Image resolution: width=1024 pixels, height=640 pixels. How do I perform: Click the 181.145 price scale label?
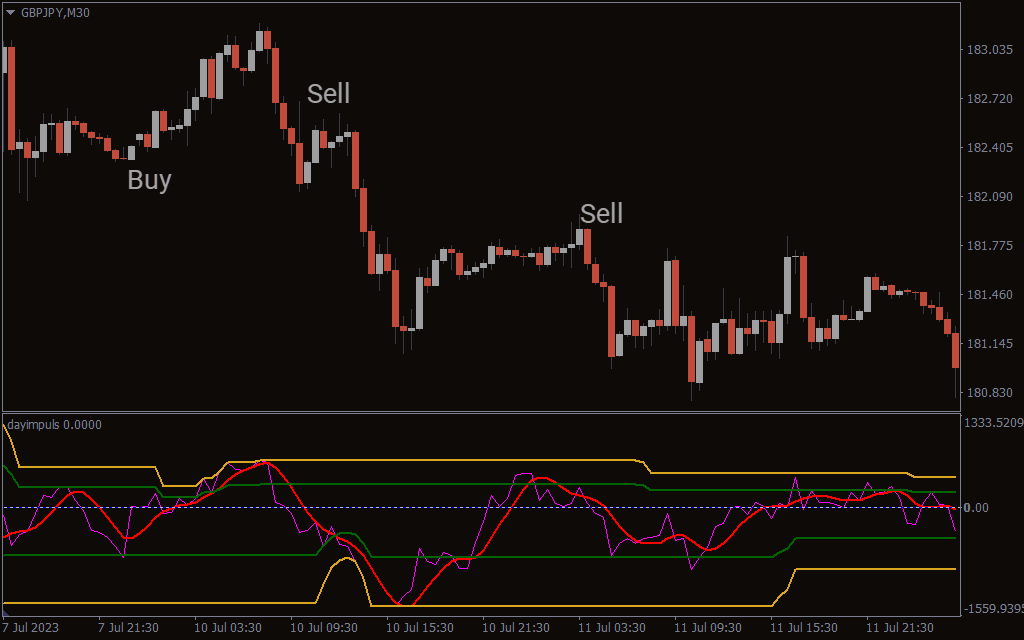990,344
